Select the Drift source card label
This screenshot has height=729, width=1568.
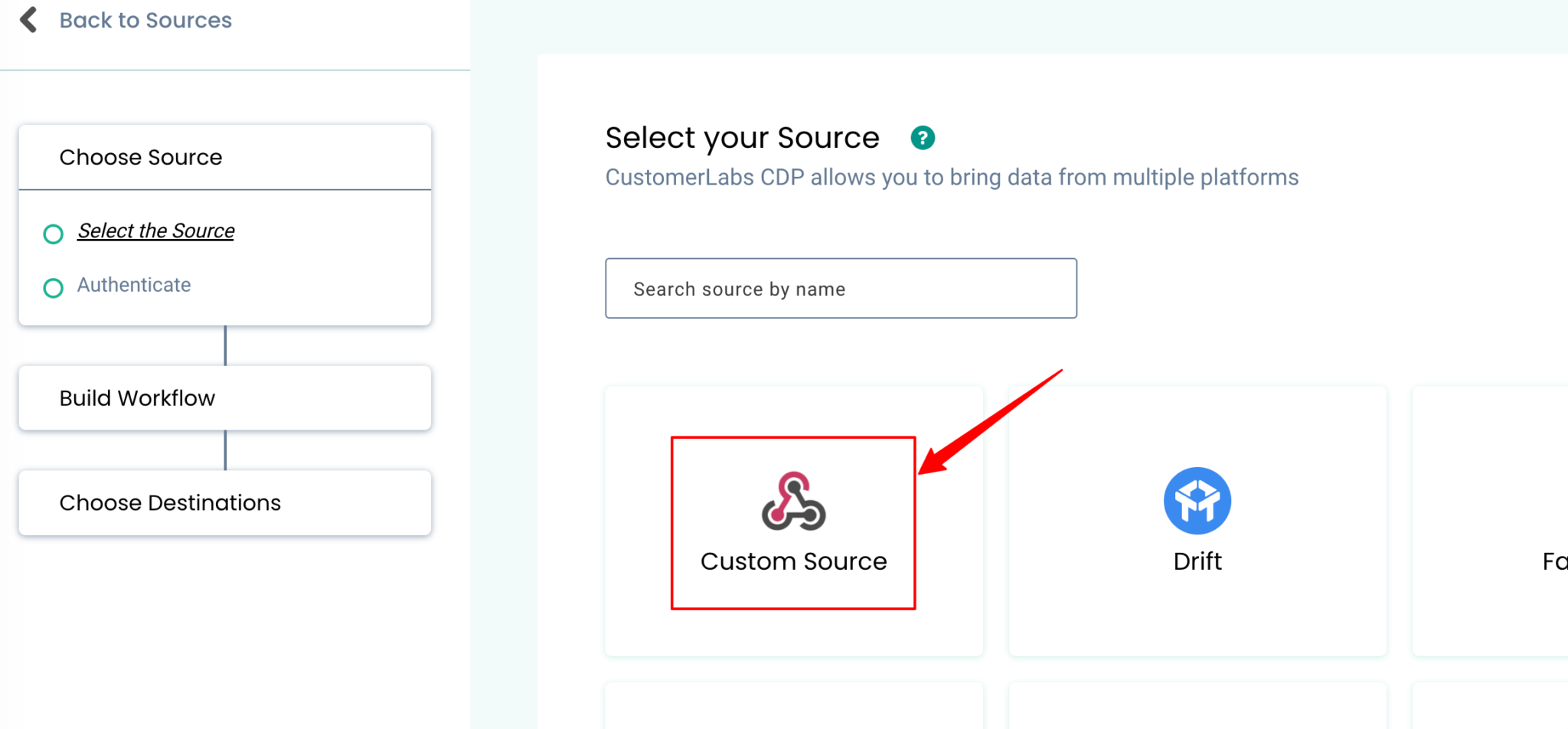(x=1197, y=561)
